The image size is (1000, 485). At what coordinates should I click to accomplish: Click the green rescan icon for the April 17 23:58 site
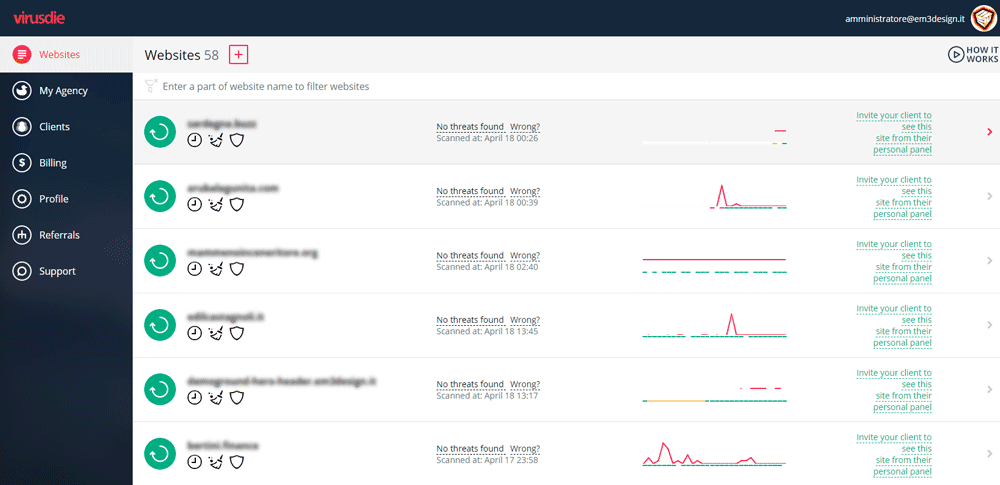click(x=159, y=454)
